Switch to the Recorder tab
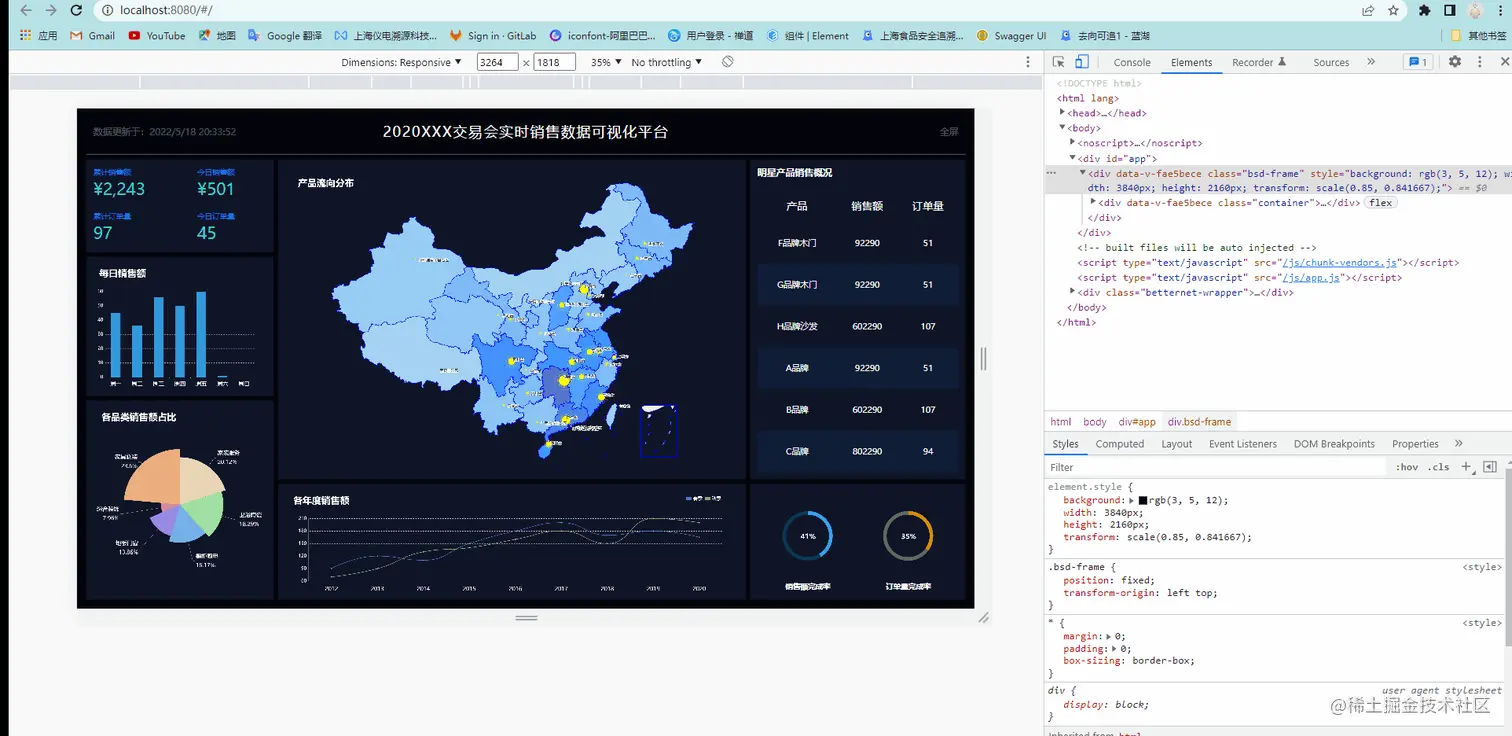The height and width of the screenshot is (736, 1512). pyautogui.click(x=1259, y=62)
